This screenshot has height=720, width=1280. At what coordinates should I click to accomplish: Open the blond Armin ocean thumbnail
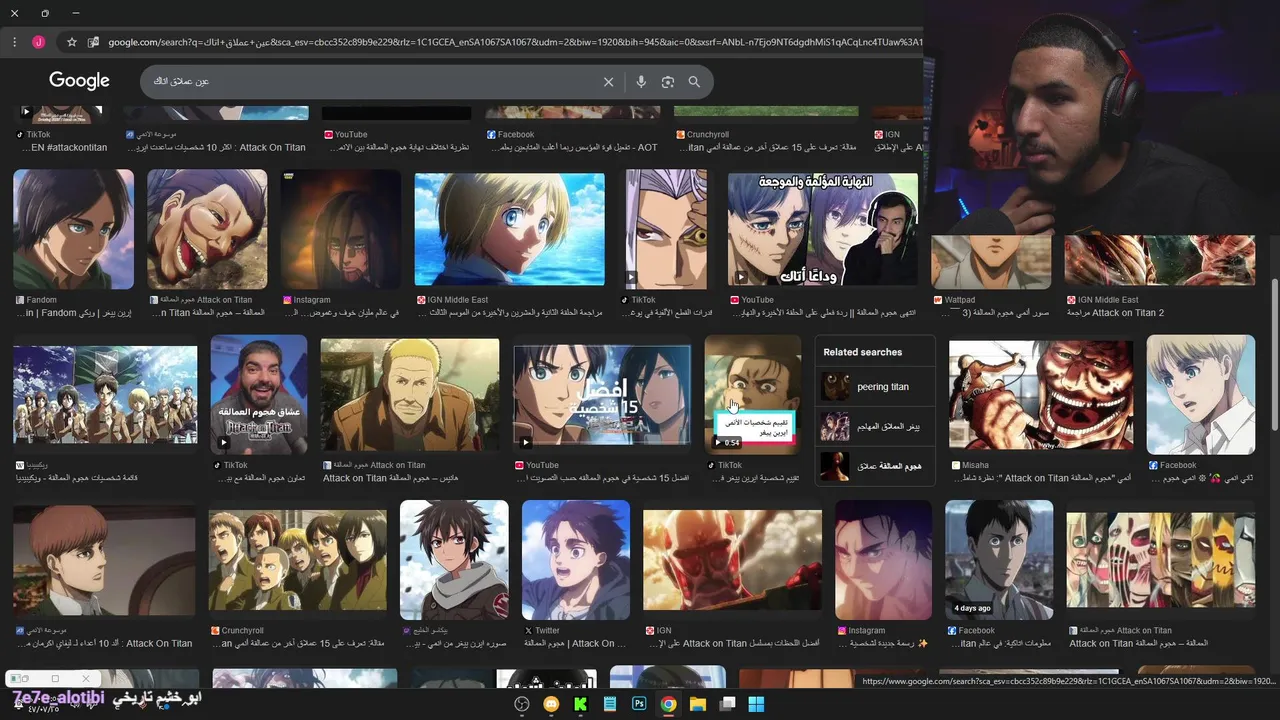pos(510,229)
